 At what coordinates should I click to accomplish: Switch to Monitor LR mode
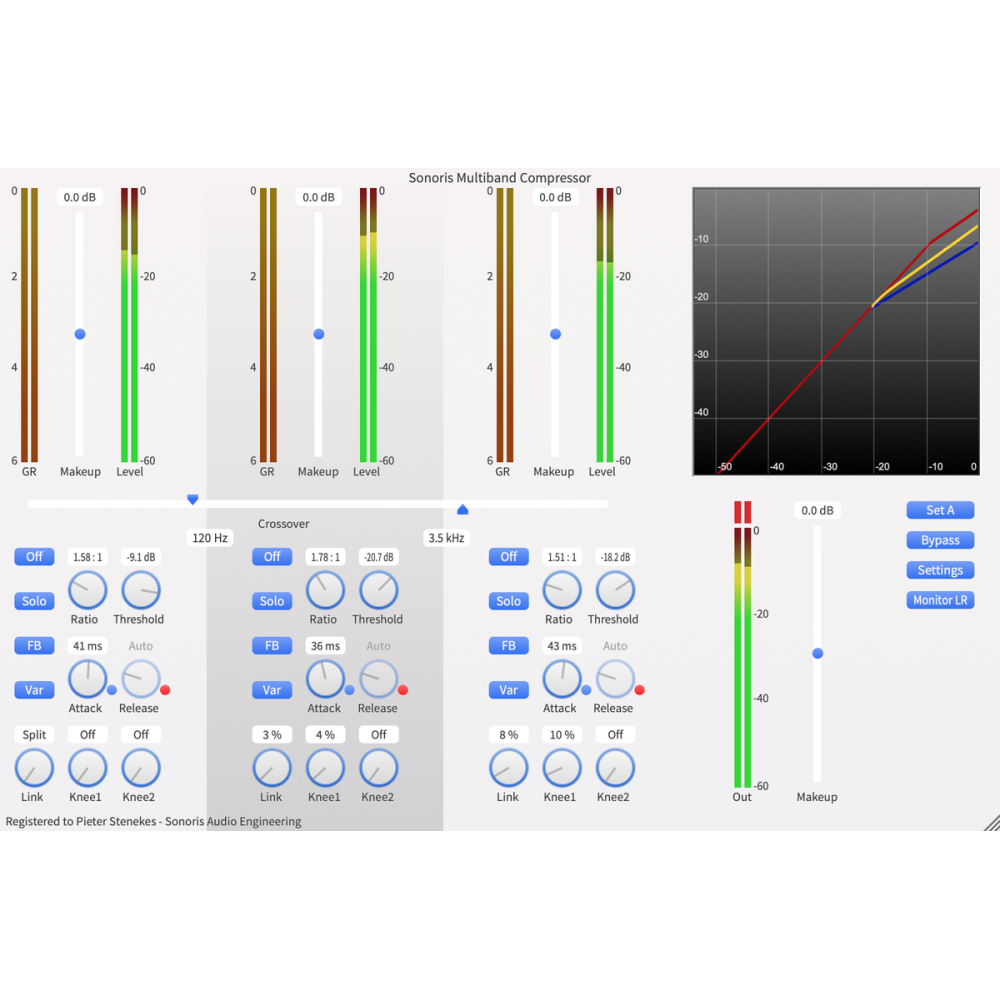939,600
